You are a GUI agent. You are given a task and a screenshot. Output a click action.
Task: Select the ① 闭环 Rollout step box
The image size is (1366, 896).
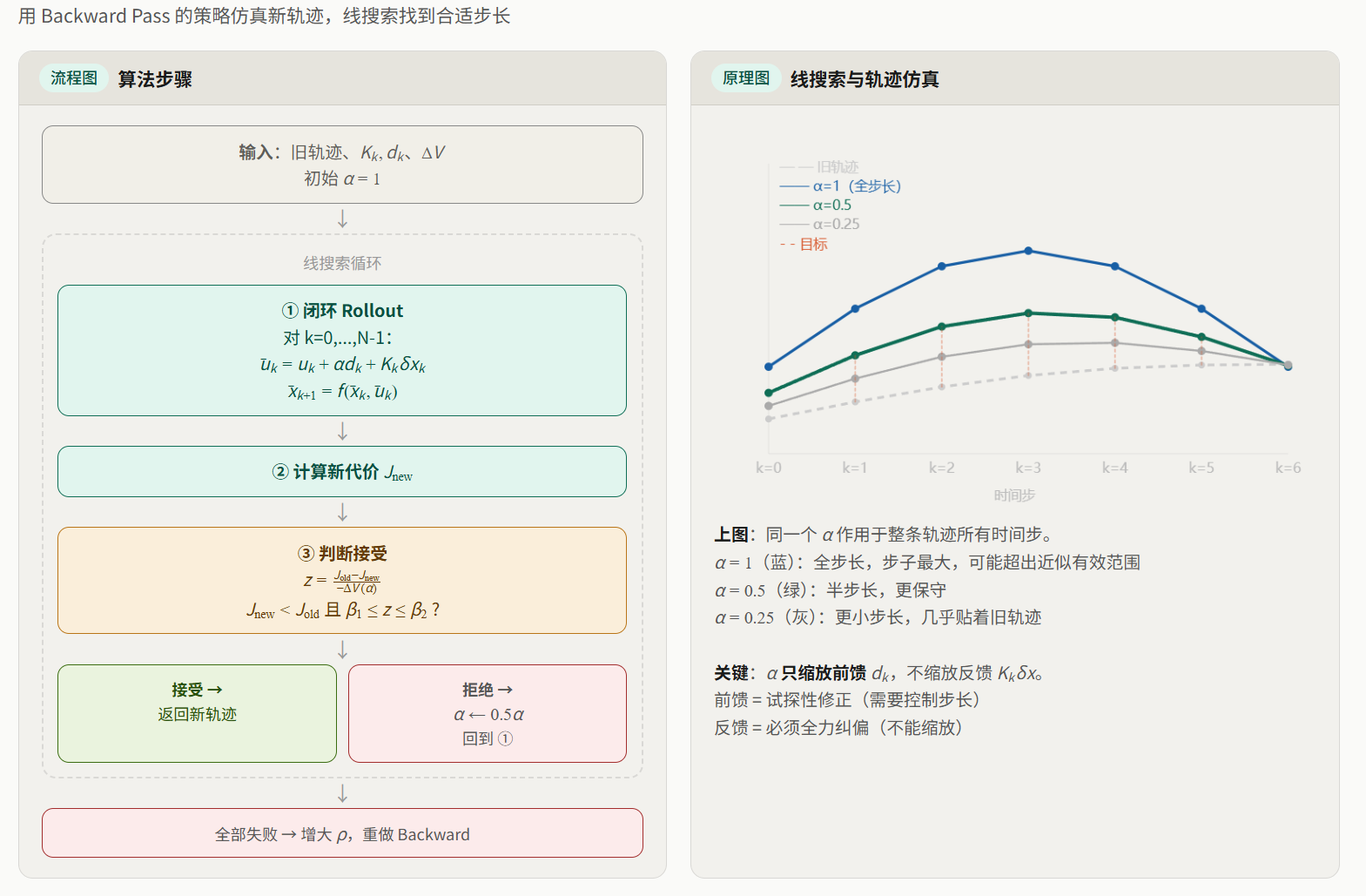coord(342,350)
